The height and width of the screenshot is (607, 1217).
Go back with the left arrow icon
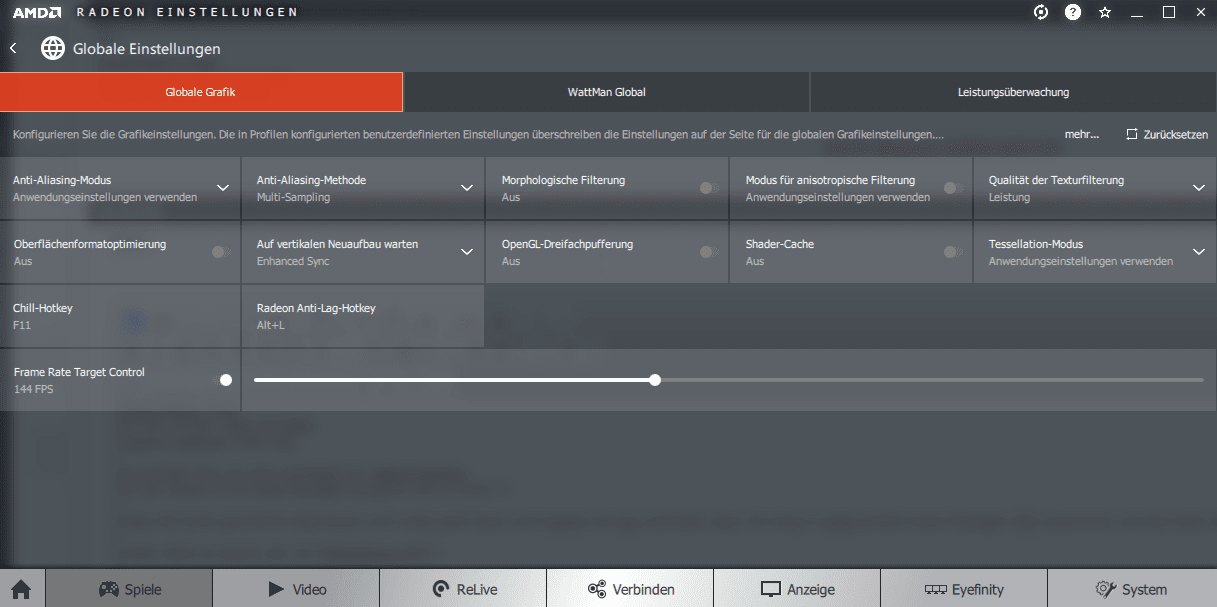[13, 48]
